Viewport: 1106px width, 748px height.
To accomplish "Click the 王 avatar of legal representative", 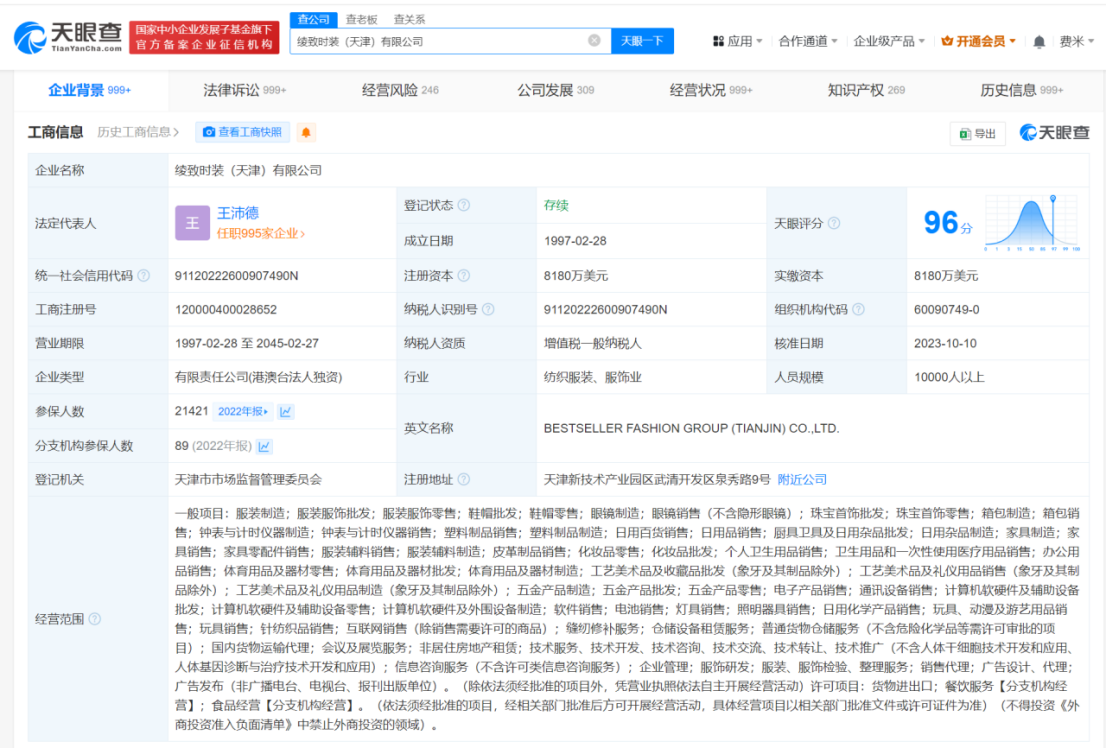I will pyautogui.click(x=192, y=223).
